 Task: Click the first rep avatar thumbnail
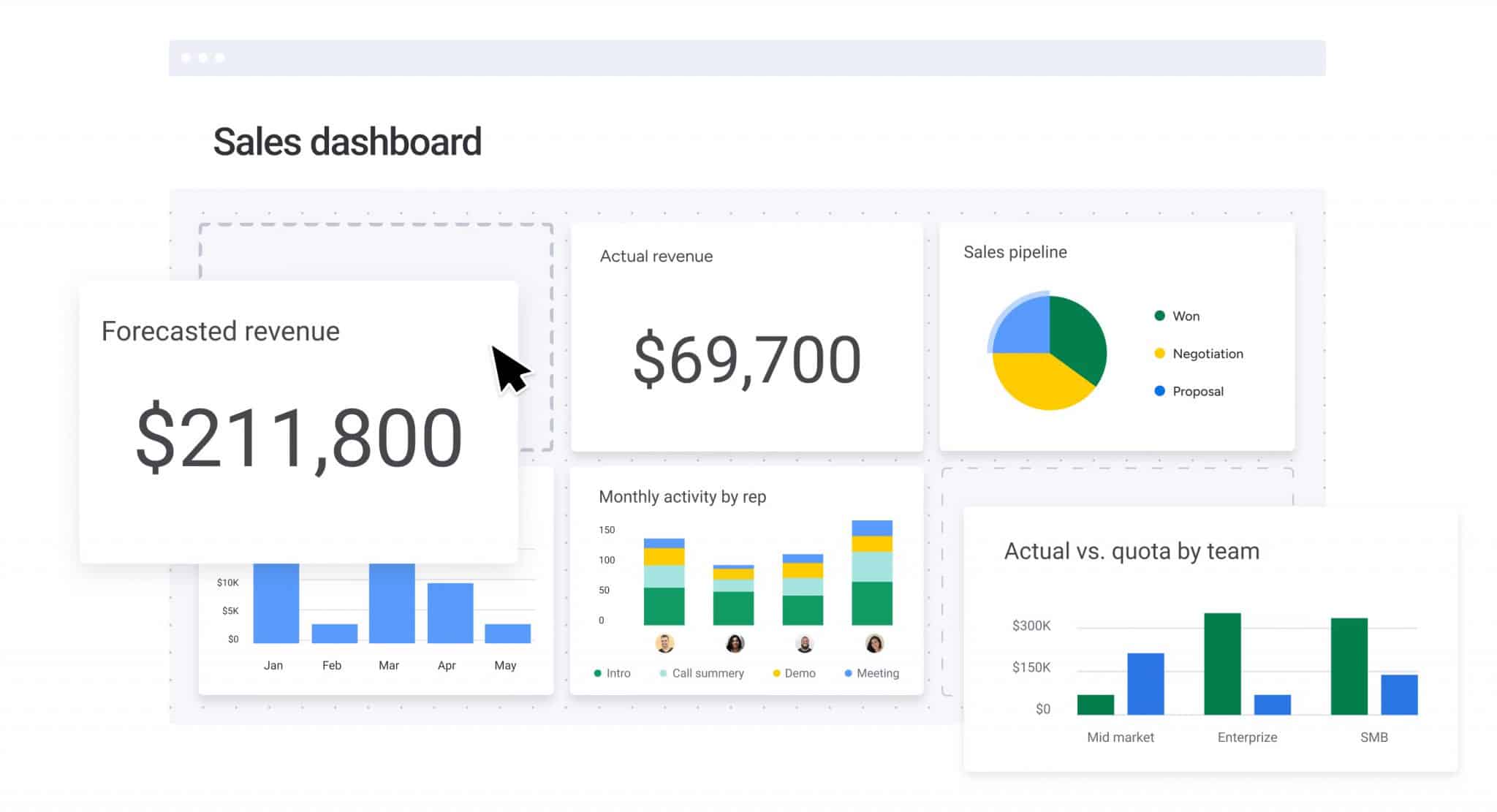[x=666, y=644]
